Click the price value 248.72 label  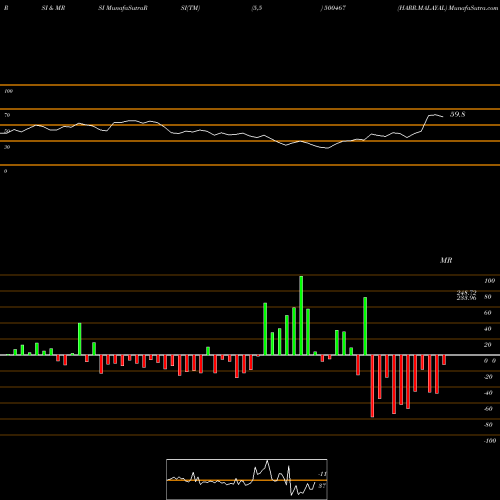pyautogui.click(x=466, y=292)
